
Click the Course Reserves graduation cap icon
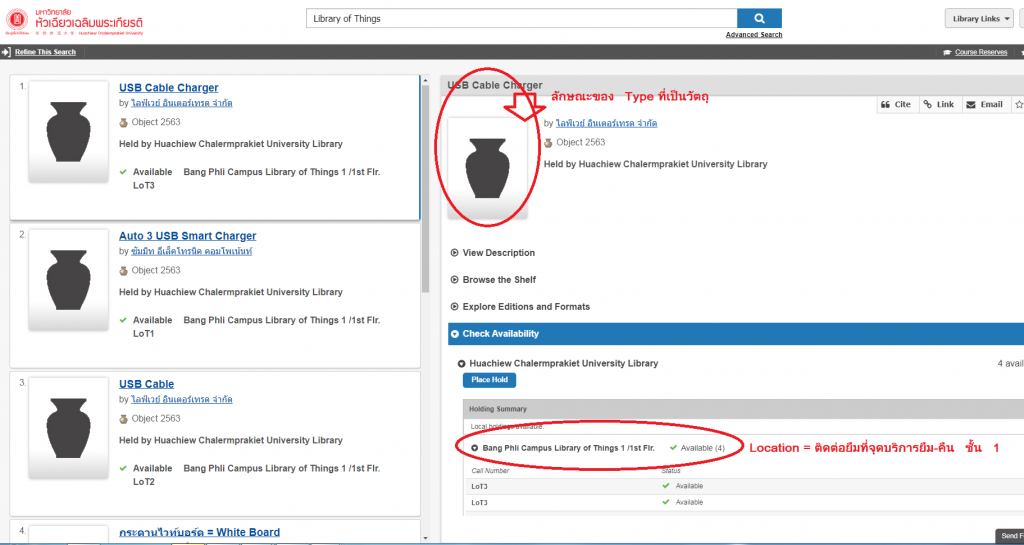pyautogui.click(x=947, y=52)
